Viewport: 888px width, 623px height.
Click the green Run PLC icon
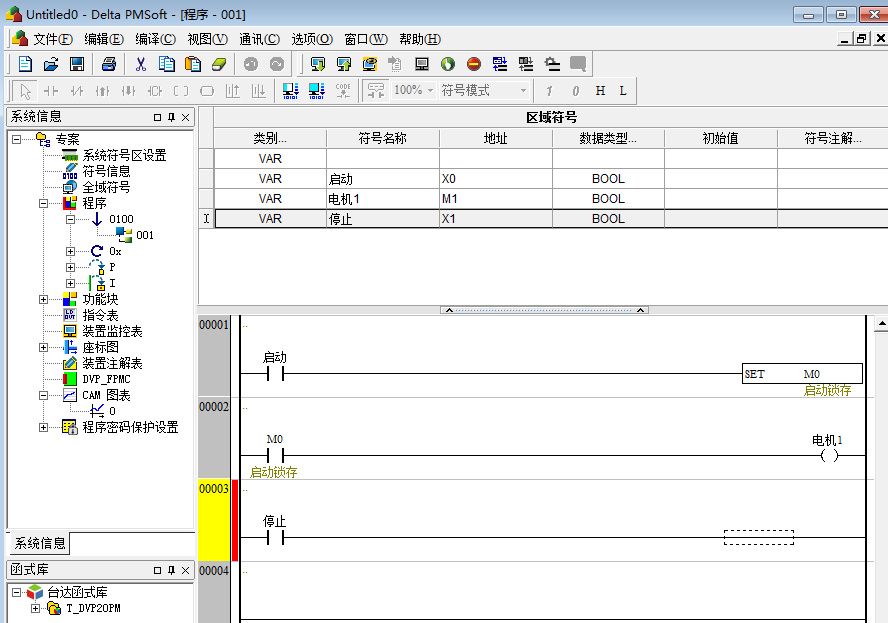coord(447,64)
